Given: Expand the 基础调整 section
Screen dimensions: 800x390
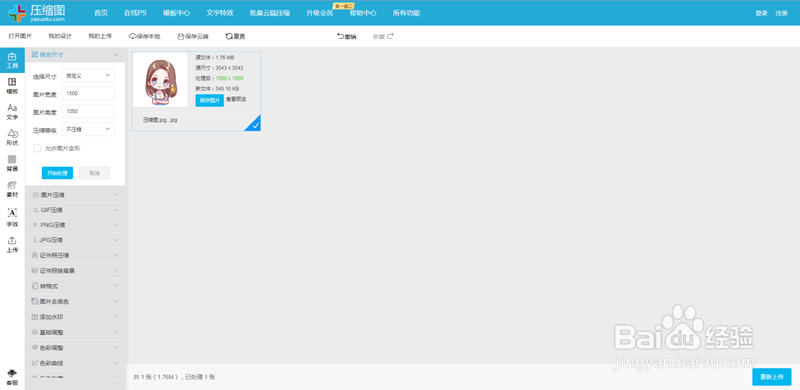Looking at the screenshot, I should [x=75, y=332].
